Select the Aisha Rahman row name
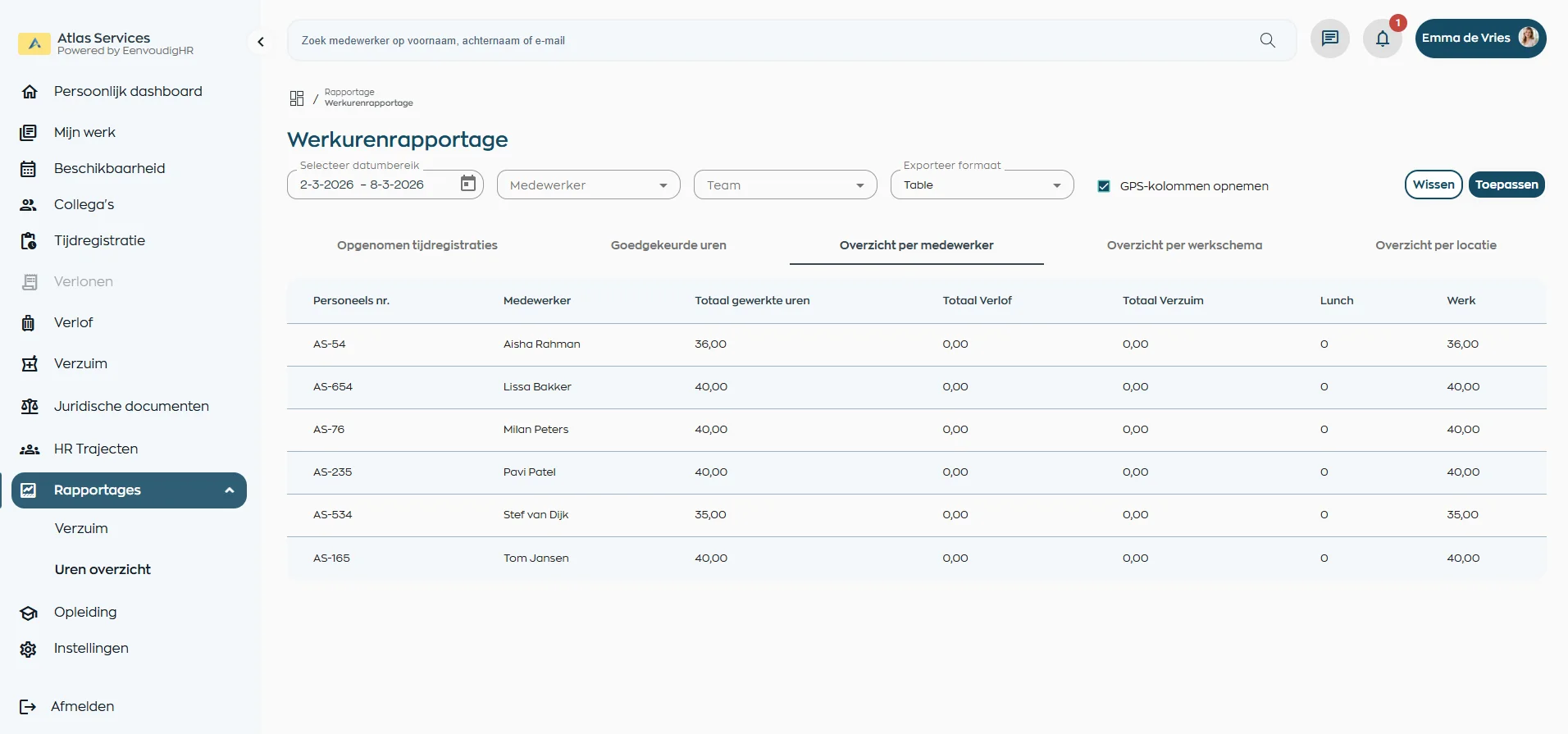The width and height of the screenshot is (1568, 734). [x=541, y=344]
